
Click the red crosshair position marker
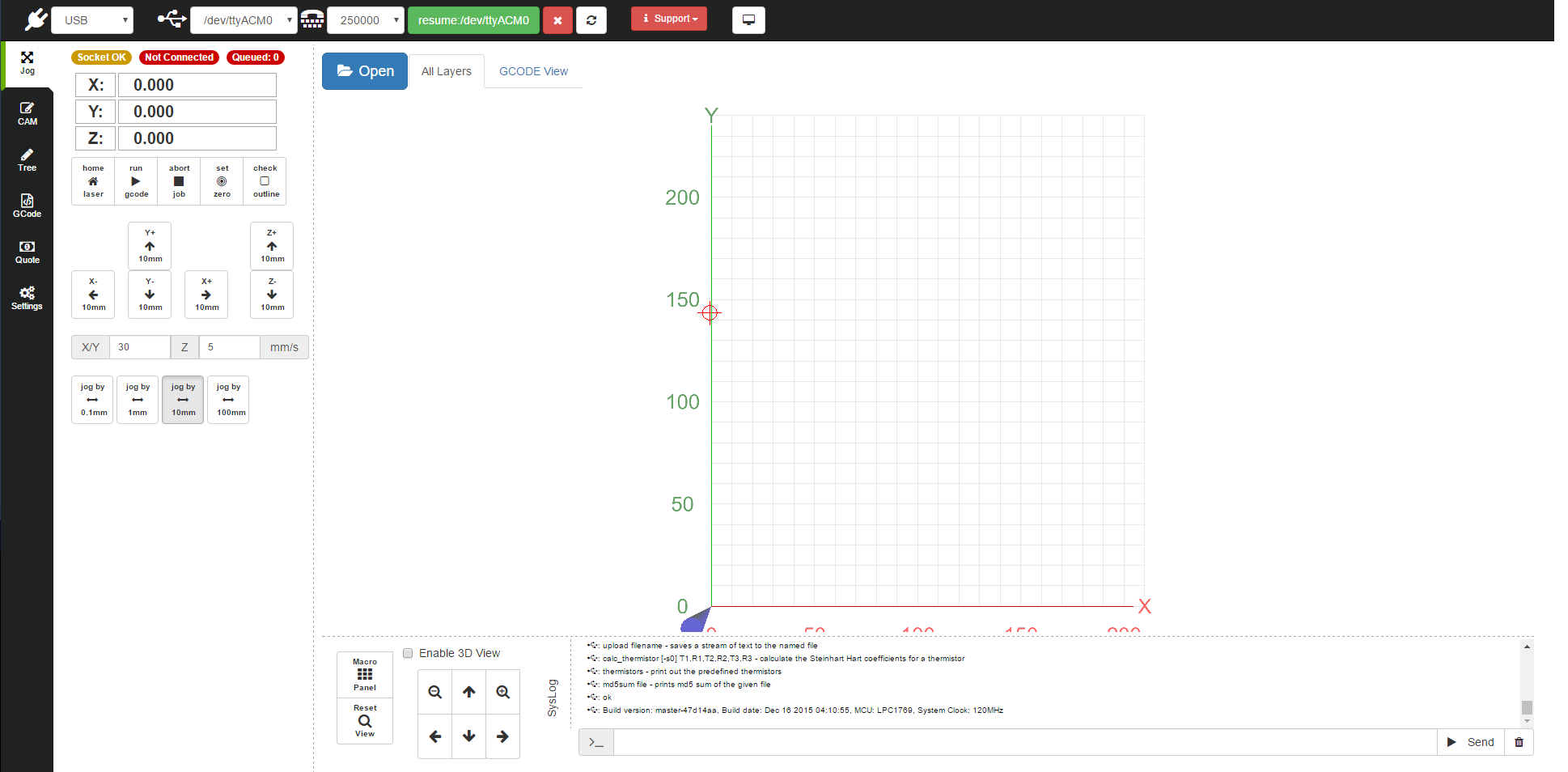coord(710,312)
